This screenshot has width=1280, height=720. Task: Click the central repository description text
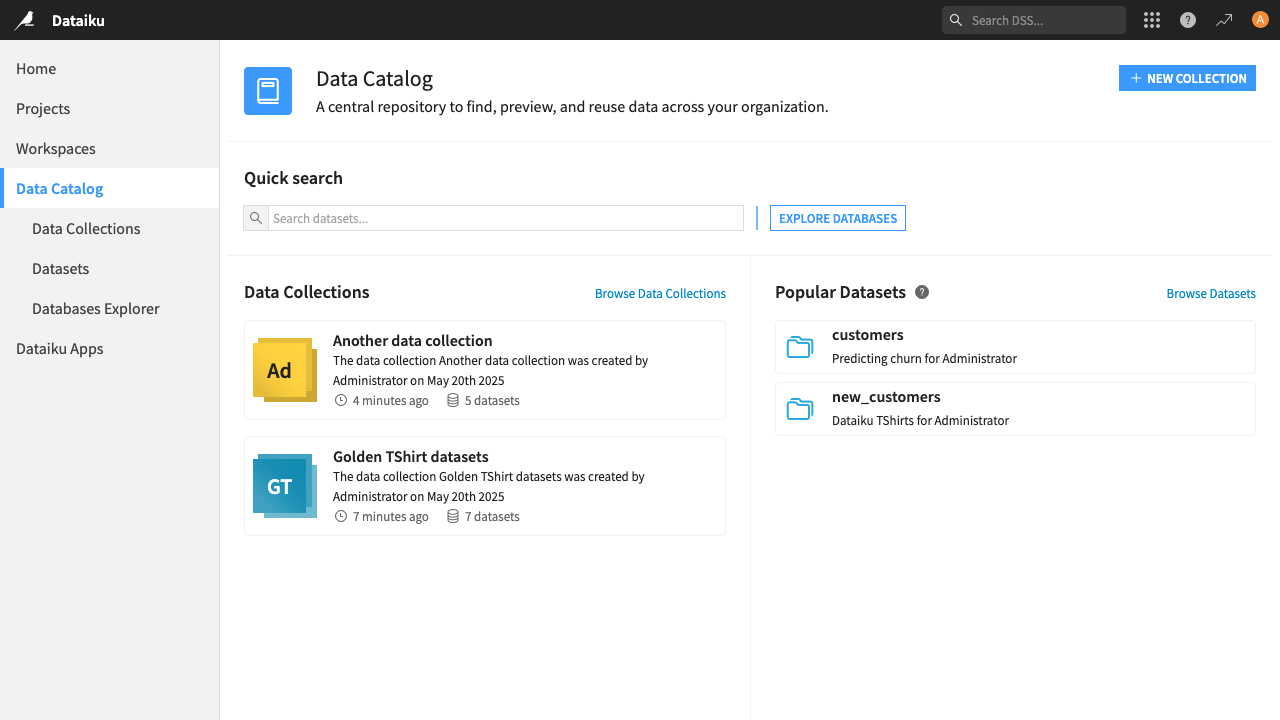[572, 106]
